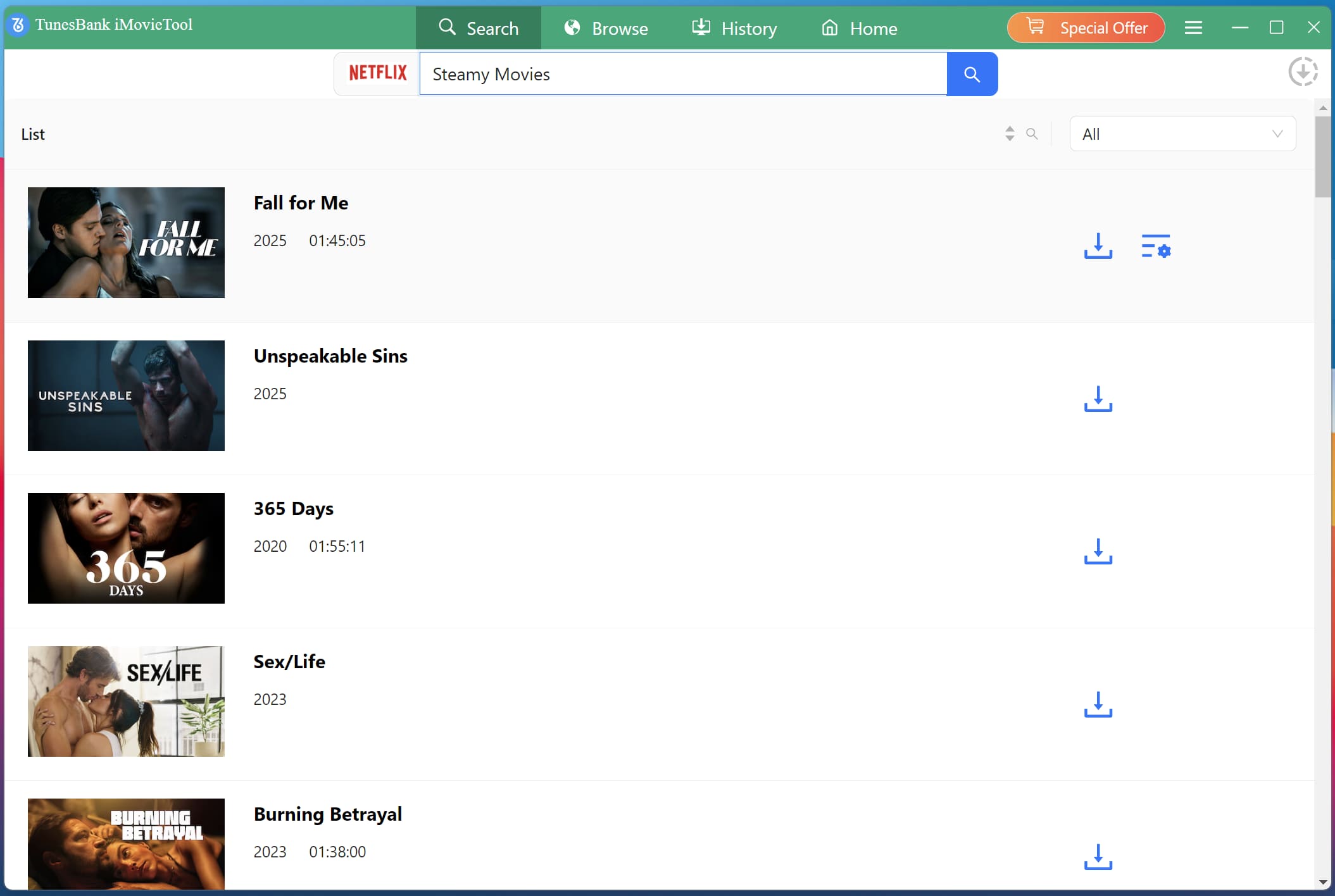Open the hamburger menu
The image size is (1335, 896).
pyautogui.click(x=1193, y=28)
